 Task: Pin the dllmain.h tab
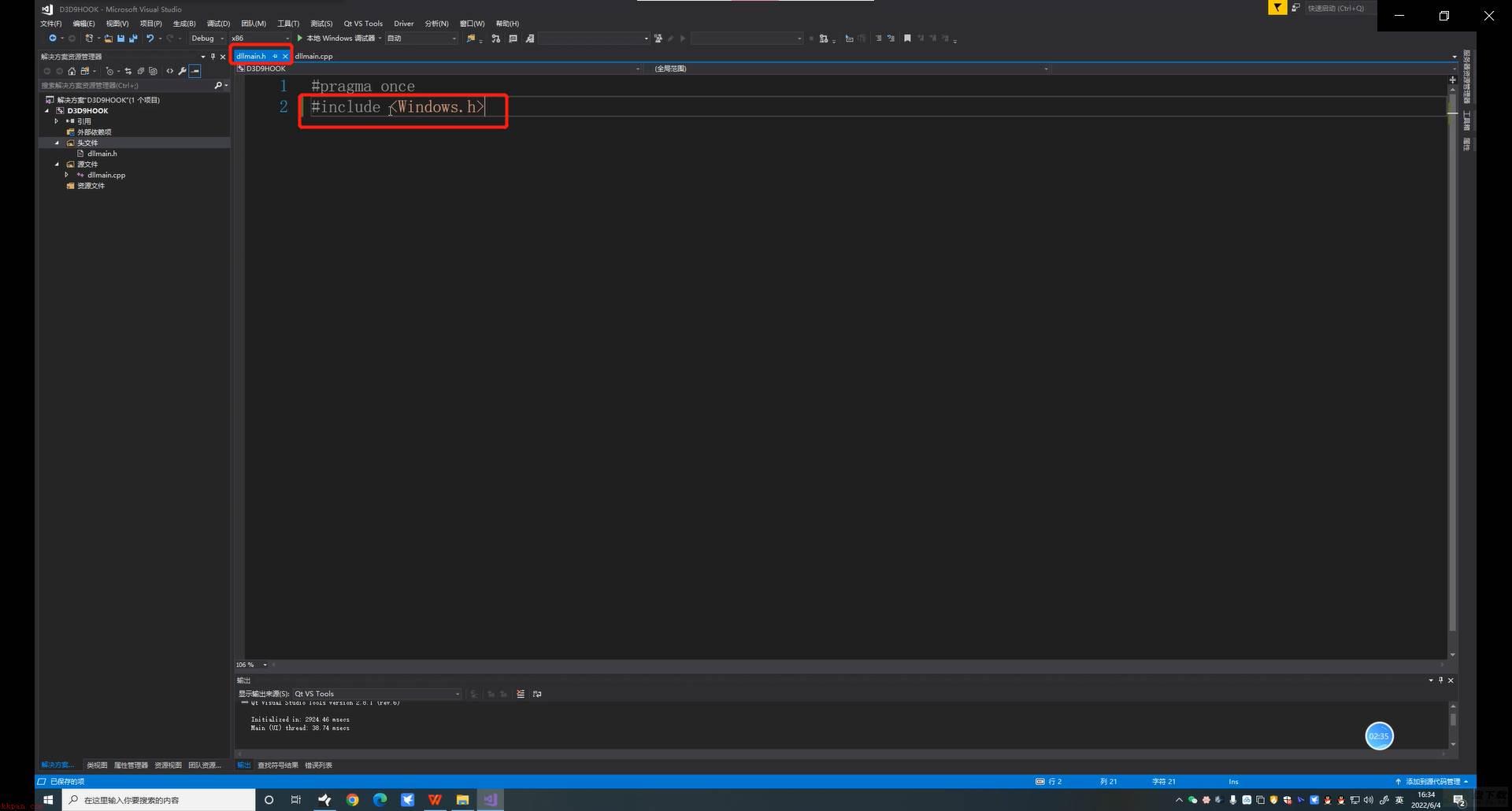click(x=275, y=56)
